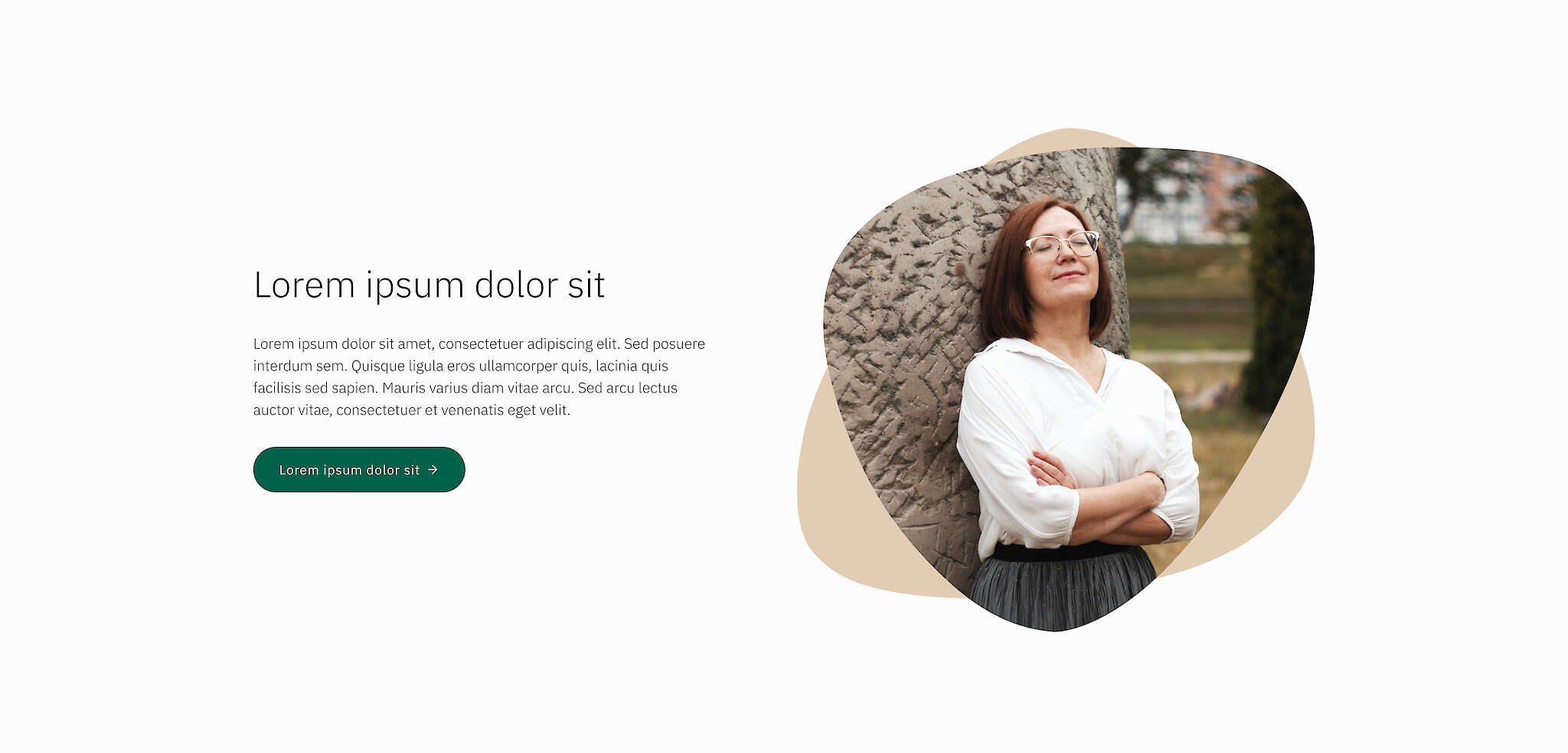
Task: Click the paragraph line starting with facilisis sed
Action: tap(465, 388)
